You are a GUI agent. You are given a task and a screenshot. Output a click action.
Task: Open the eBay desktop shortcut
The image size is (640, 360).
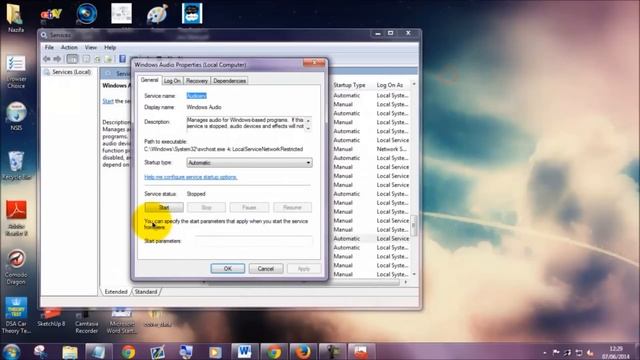(x=51, y=16)
